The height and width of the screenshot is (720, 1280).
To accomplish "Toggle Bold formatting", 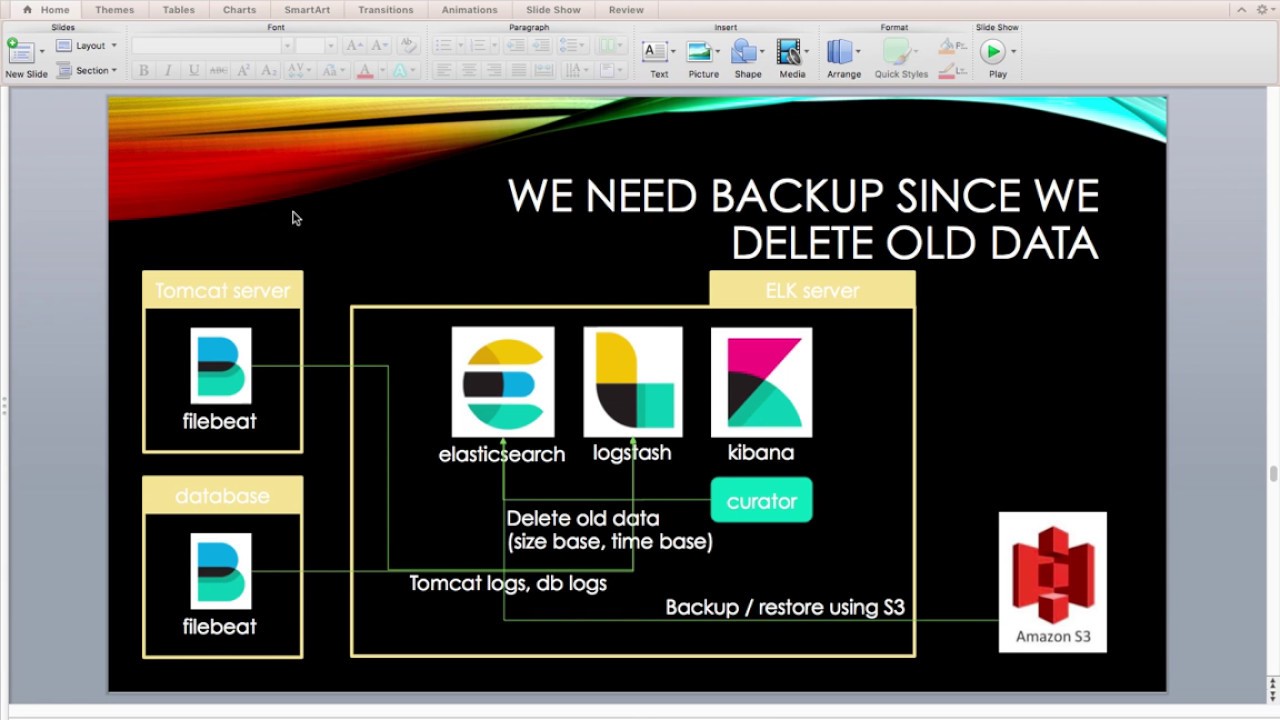I will (143, 70).
